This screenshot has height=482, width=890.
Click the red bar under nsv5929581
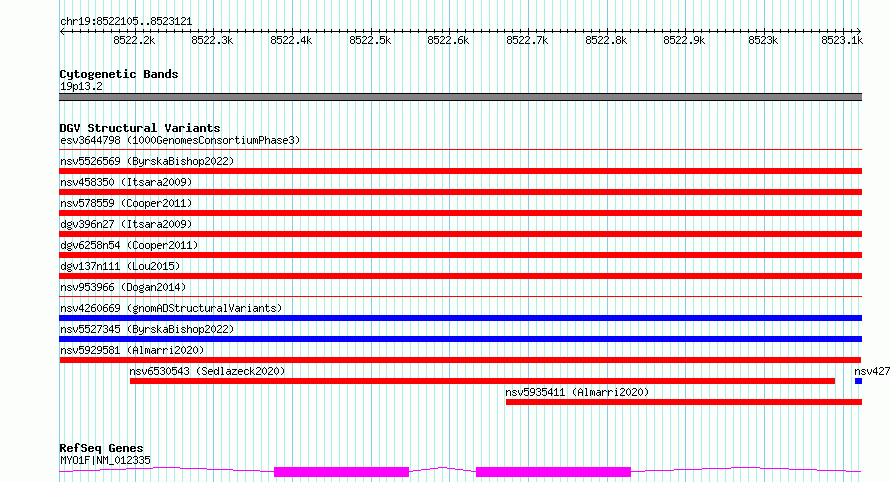point(460,360)
